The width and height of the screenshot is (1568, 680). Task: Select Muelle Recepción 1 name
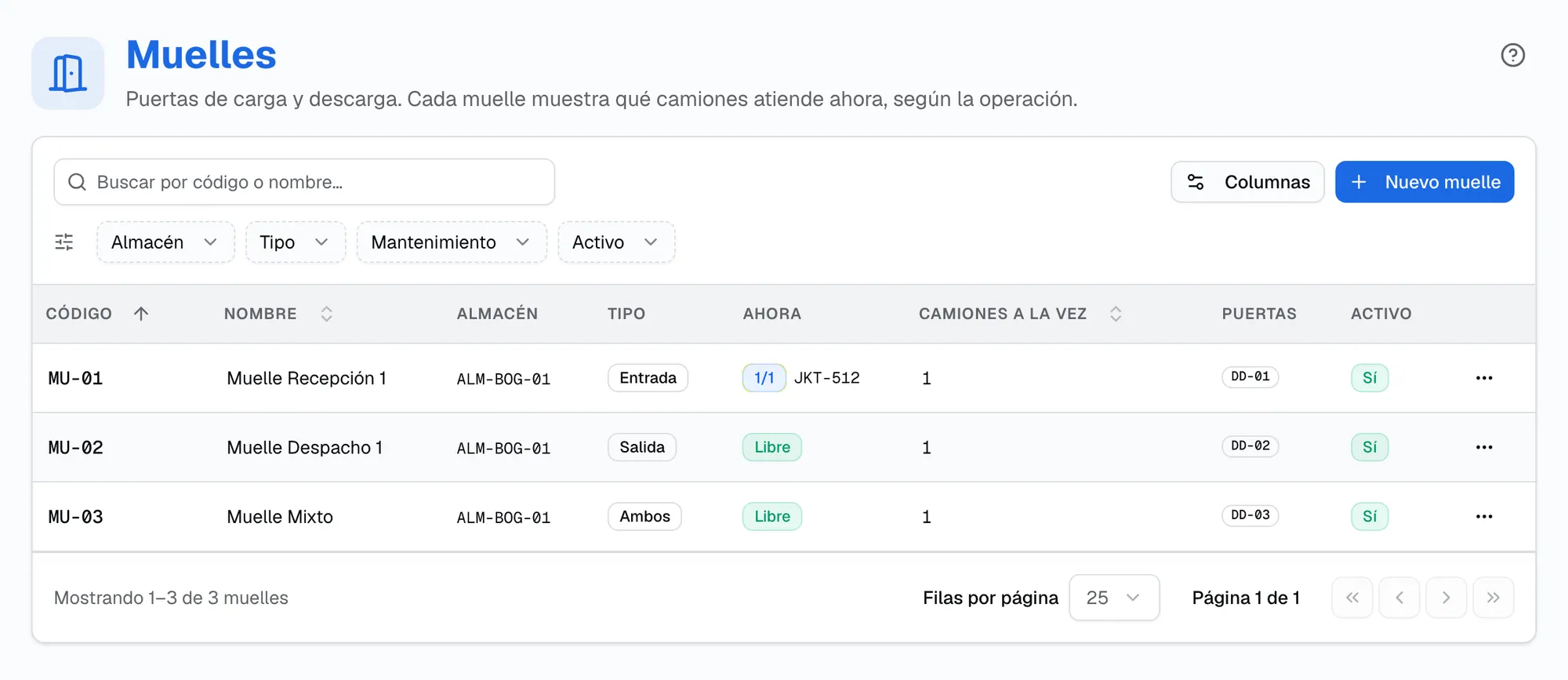(307, 378)
